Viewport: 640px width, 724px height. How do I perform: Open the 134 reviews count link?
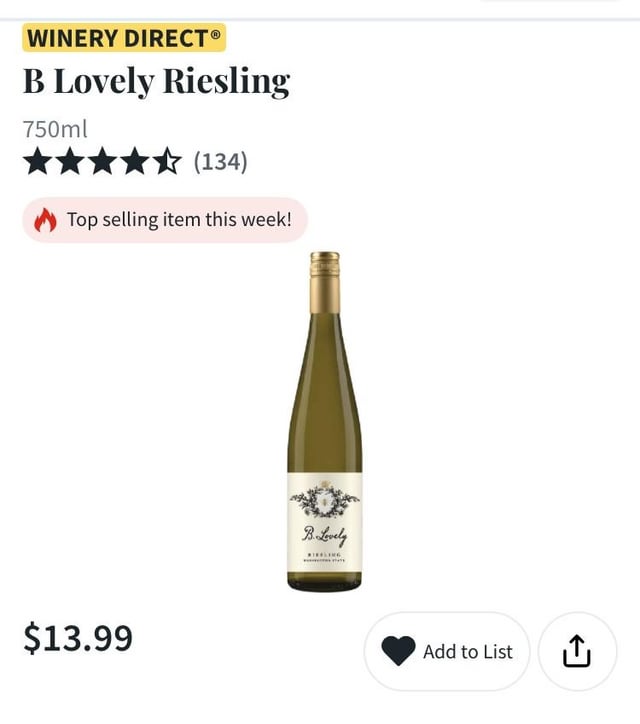[220, 161]
